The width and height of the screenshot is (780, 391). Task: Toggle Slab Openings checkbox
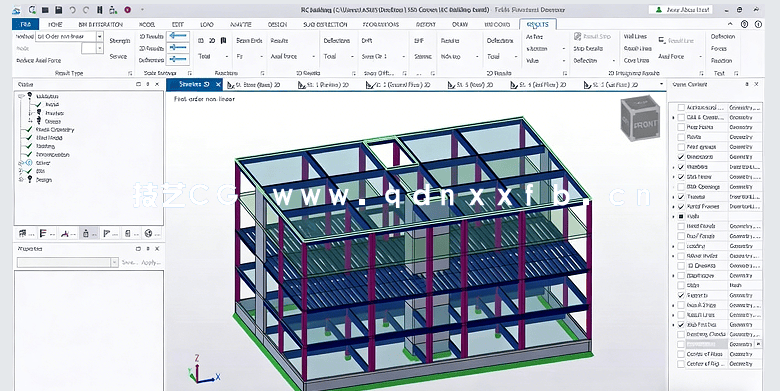681,187
